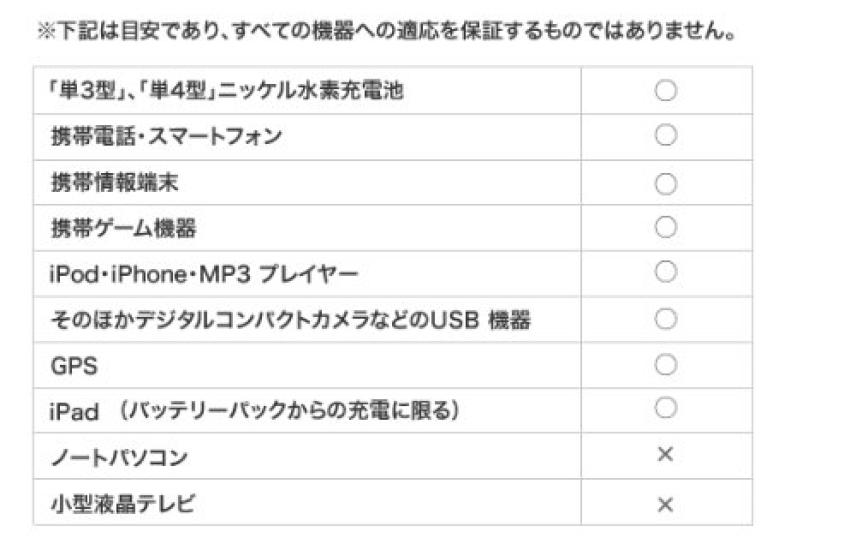Click the circle mark in iPad row
This screenshot has width=856, height=550.
[666, 408]
